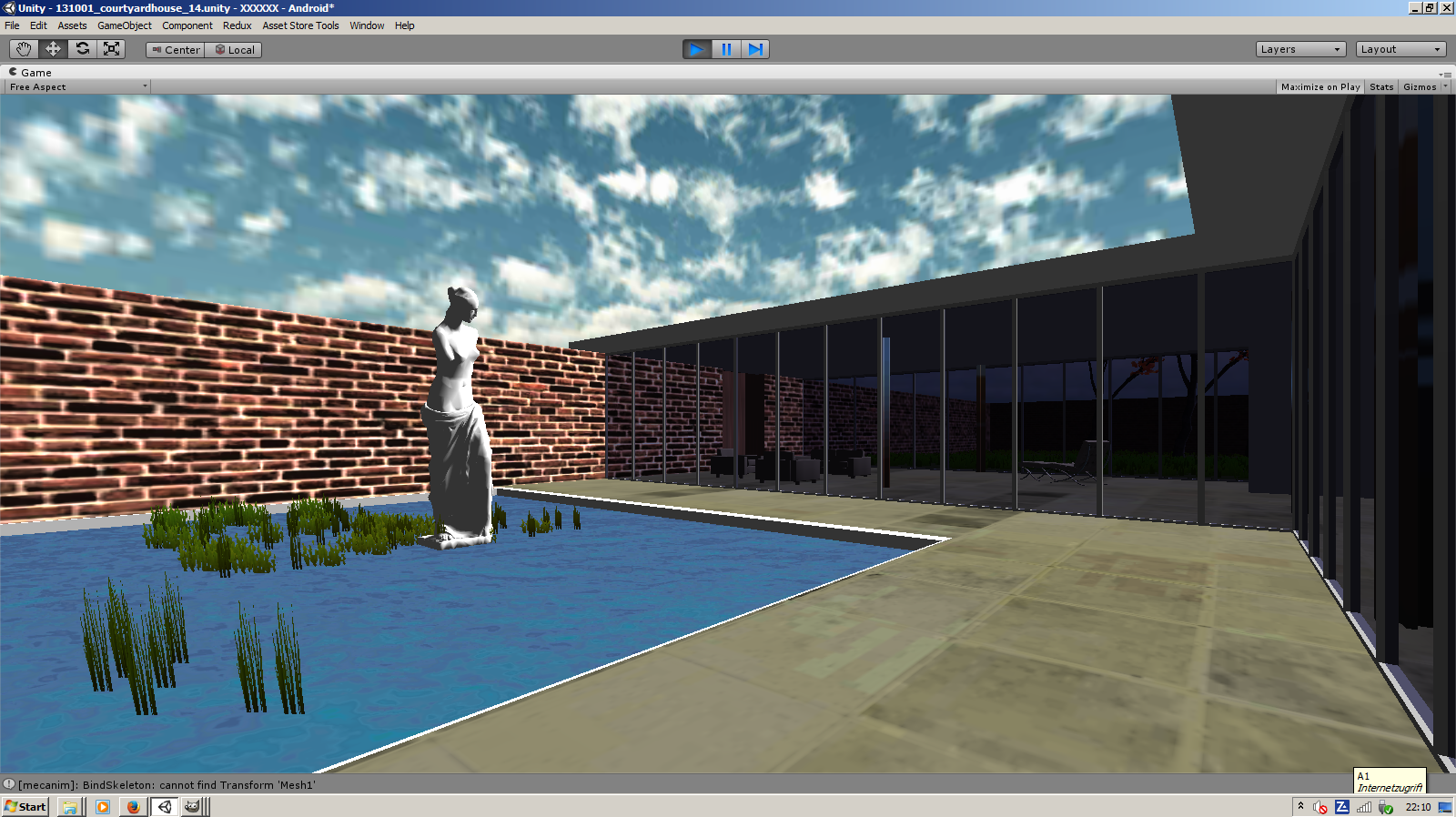Open the Free Aspect ratio dropdown
Screen dimensions: 1456x817
point(78,87)
